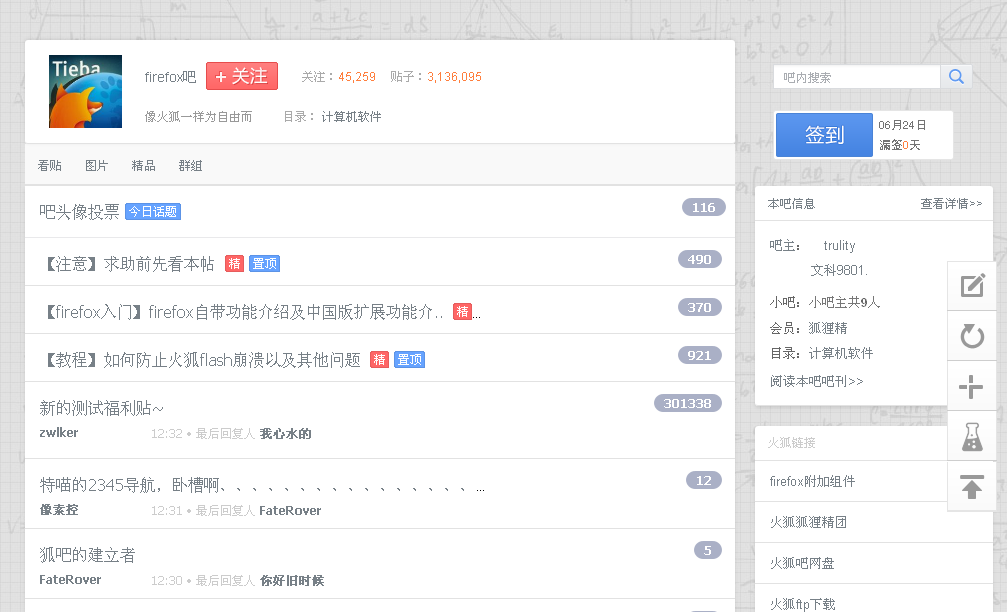Click the magnifier search icon
Viewport: 1007px width, 612px height.
[956, 77]
